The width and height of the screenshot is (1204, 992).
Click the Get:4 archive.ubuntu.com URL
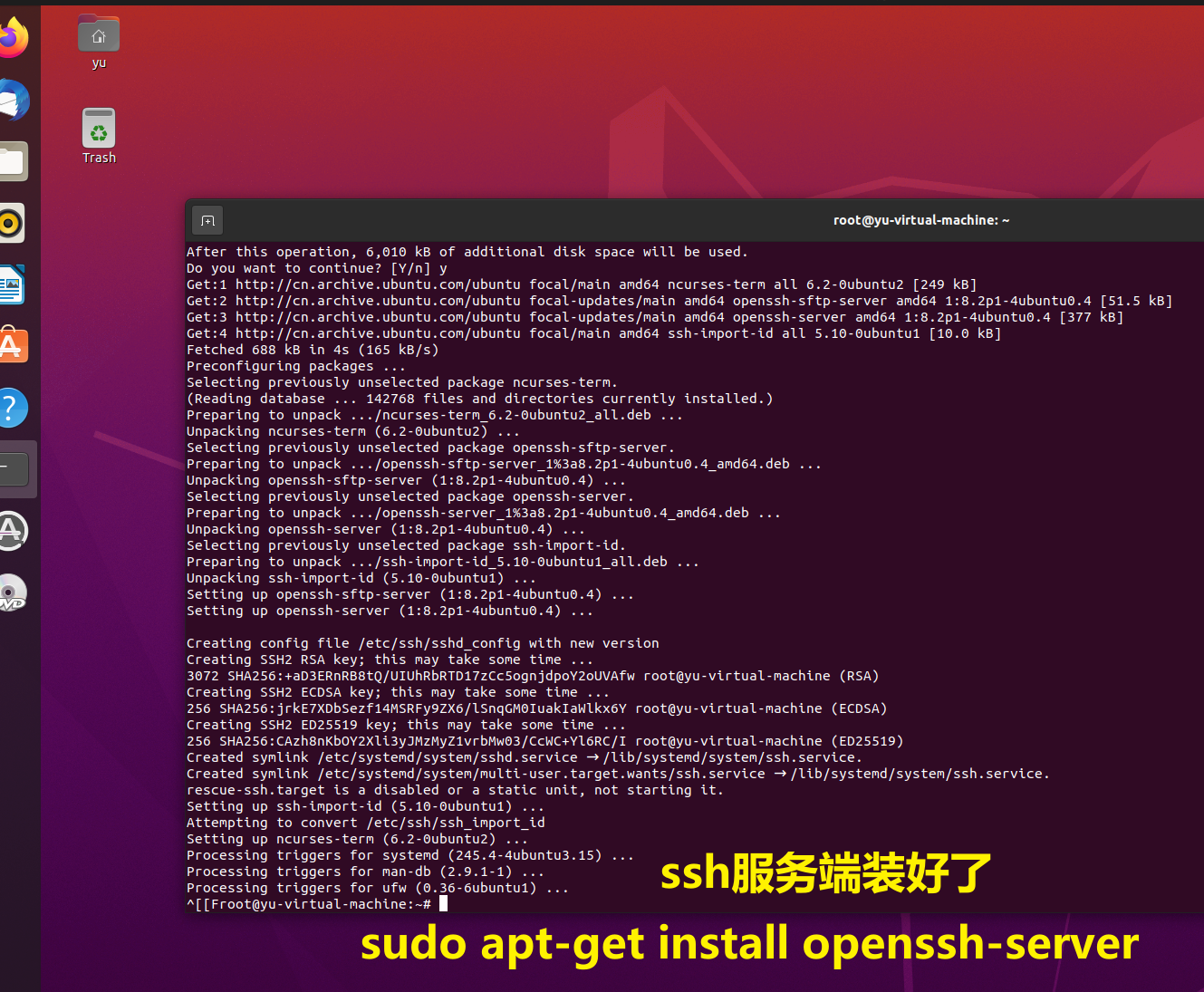pyautogui.click(x=378, y=333)
